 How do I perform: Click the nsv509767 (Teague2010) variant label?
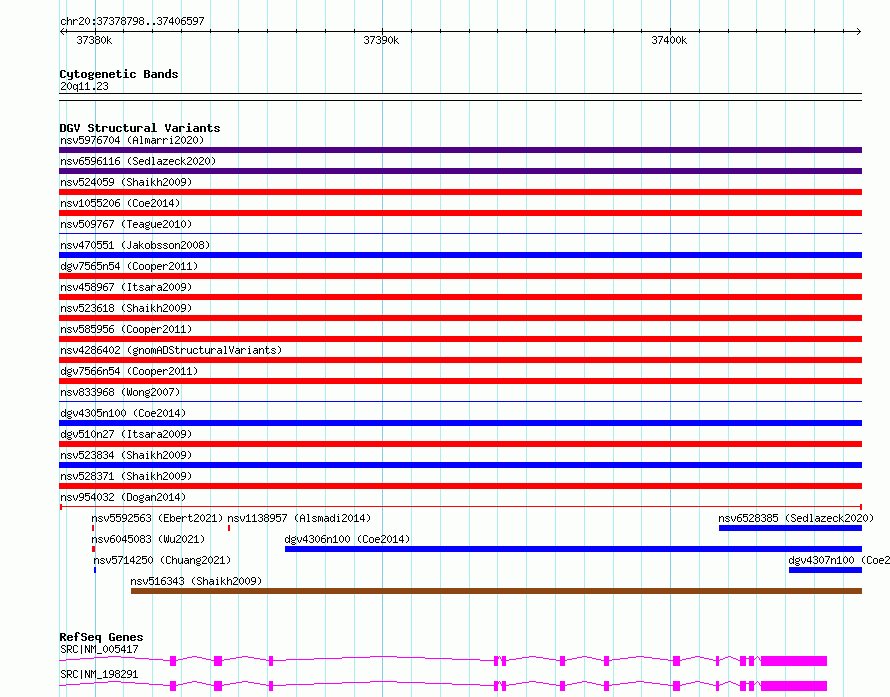[x=126, y=224]
